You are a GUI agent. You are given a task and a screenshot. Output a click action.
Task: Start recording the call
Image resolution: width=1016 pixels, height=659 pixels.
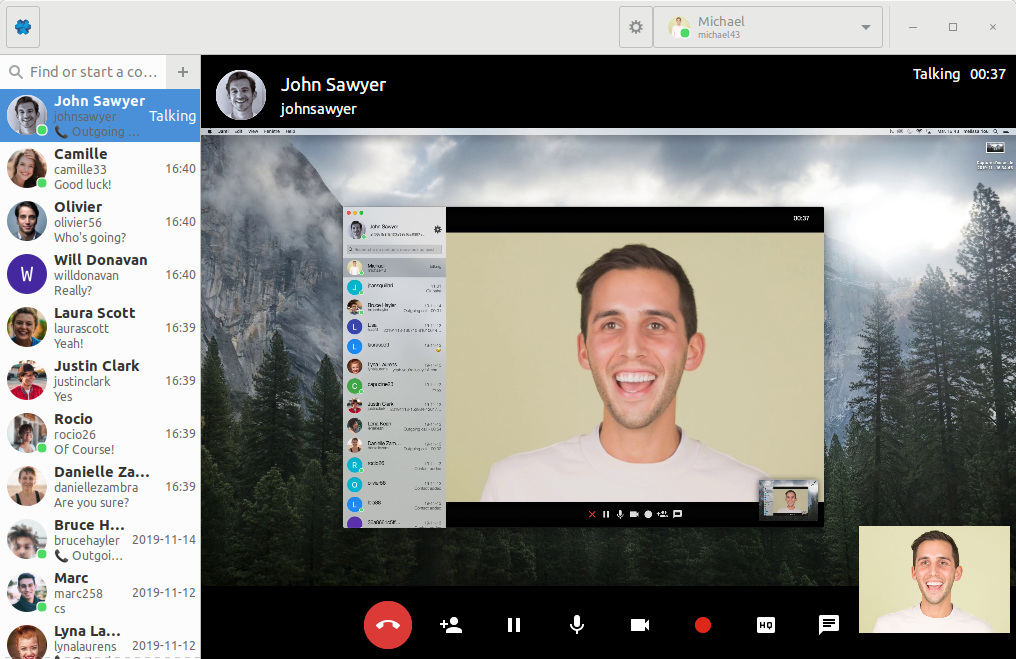703,625
